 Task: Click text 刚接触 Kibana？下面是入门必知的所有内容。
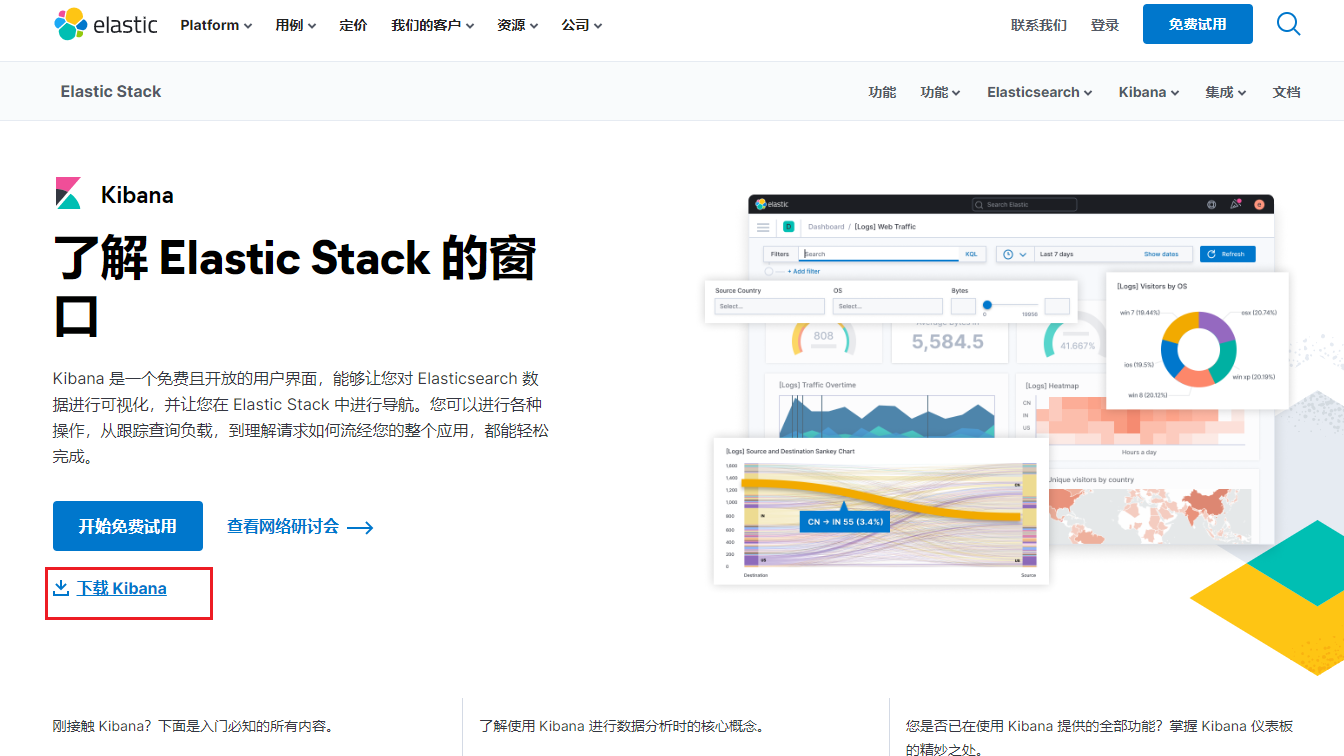pyautogui.click(x=193, y=726)
